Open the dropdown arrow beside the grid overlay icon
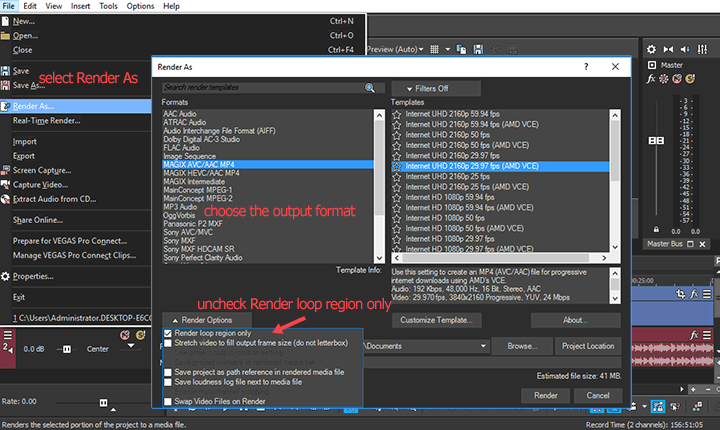 (x=448, y=49)
